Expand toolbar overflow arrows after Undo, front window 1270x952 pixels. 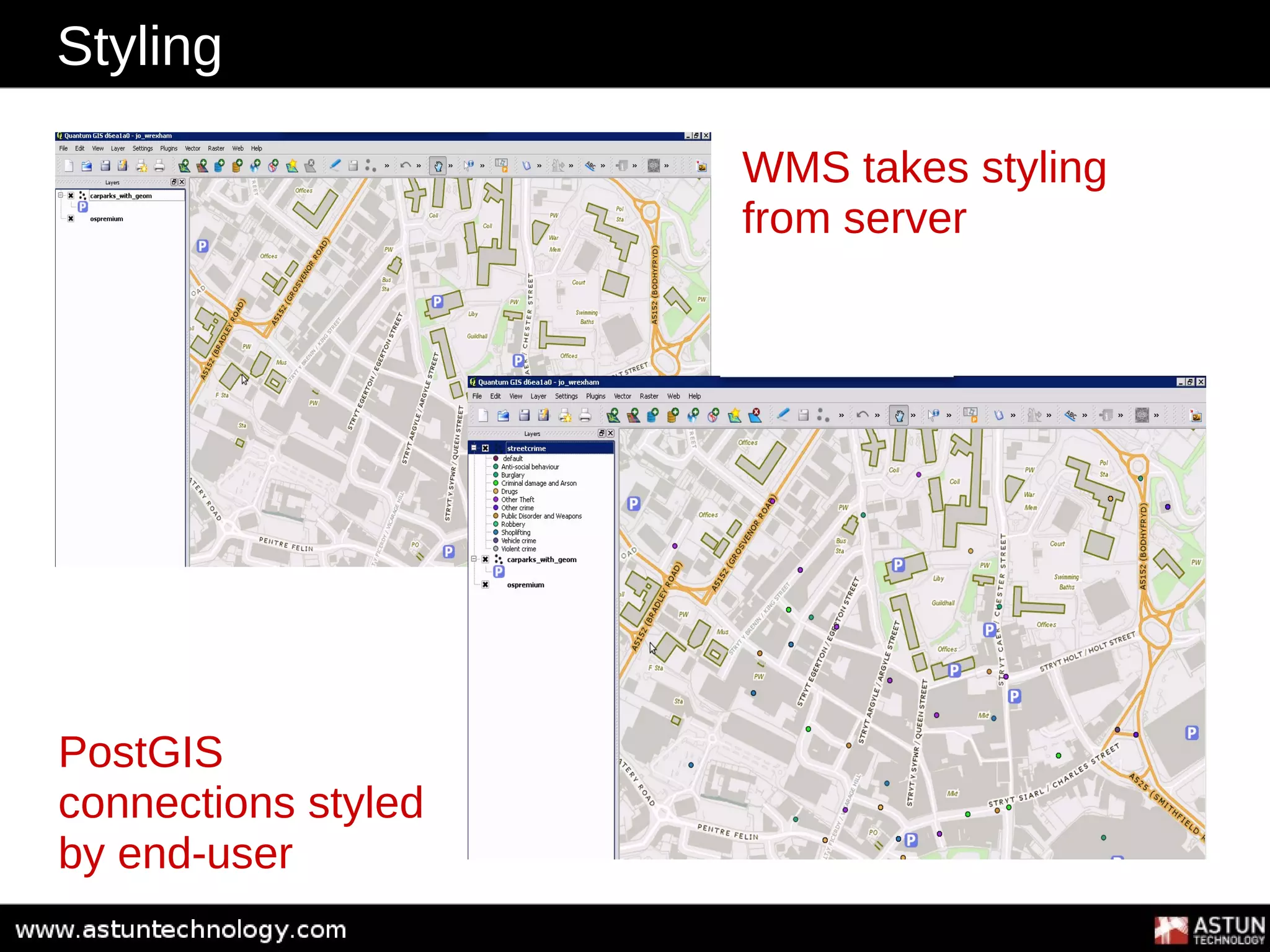point(877,416)
